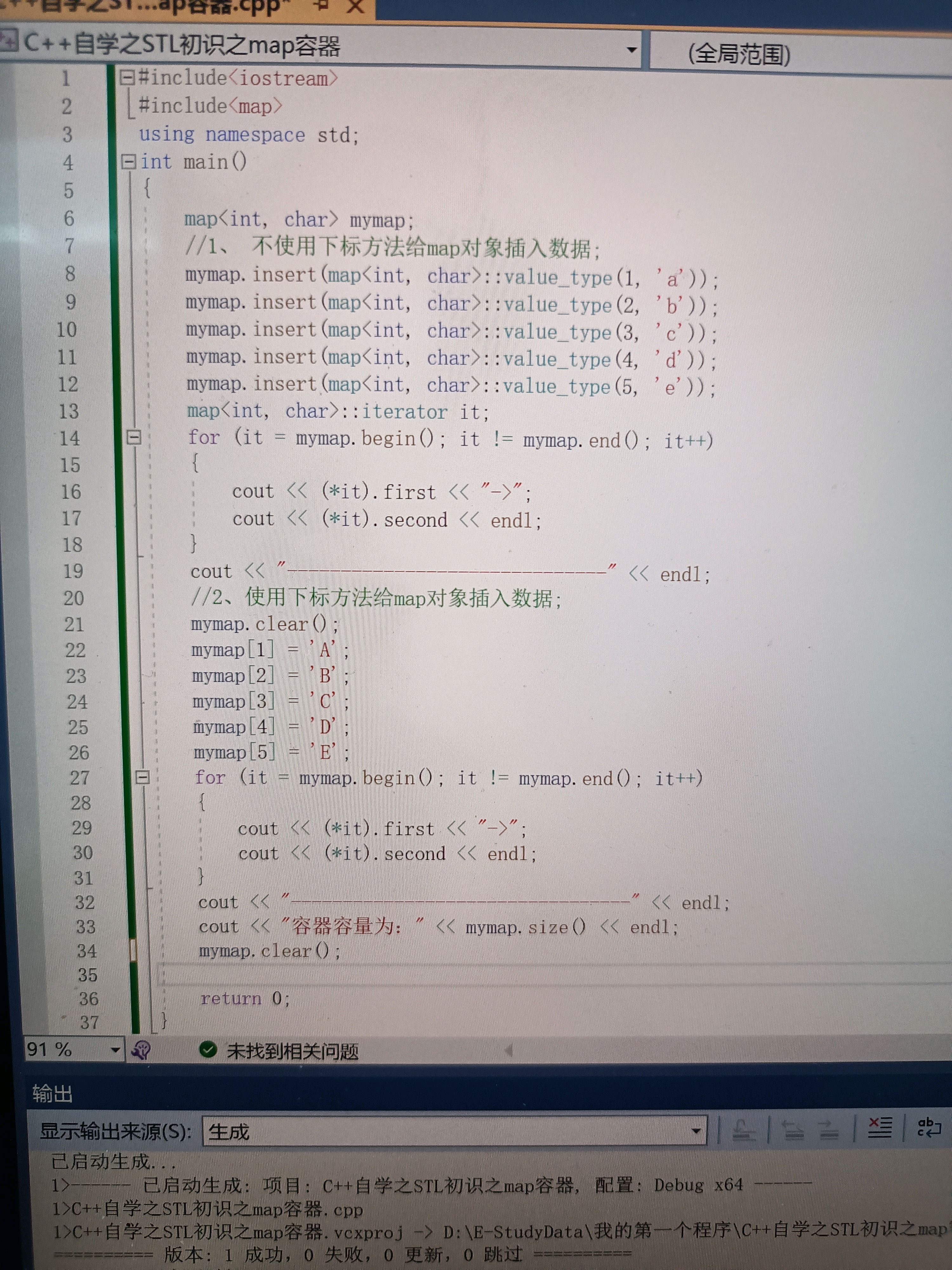Viewport: 952px width, 1270px height.
Task: Click the (全局范围) scope selector
Action: 739,55
